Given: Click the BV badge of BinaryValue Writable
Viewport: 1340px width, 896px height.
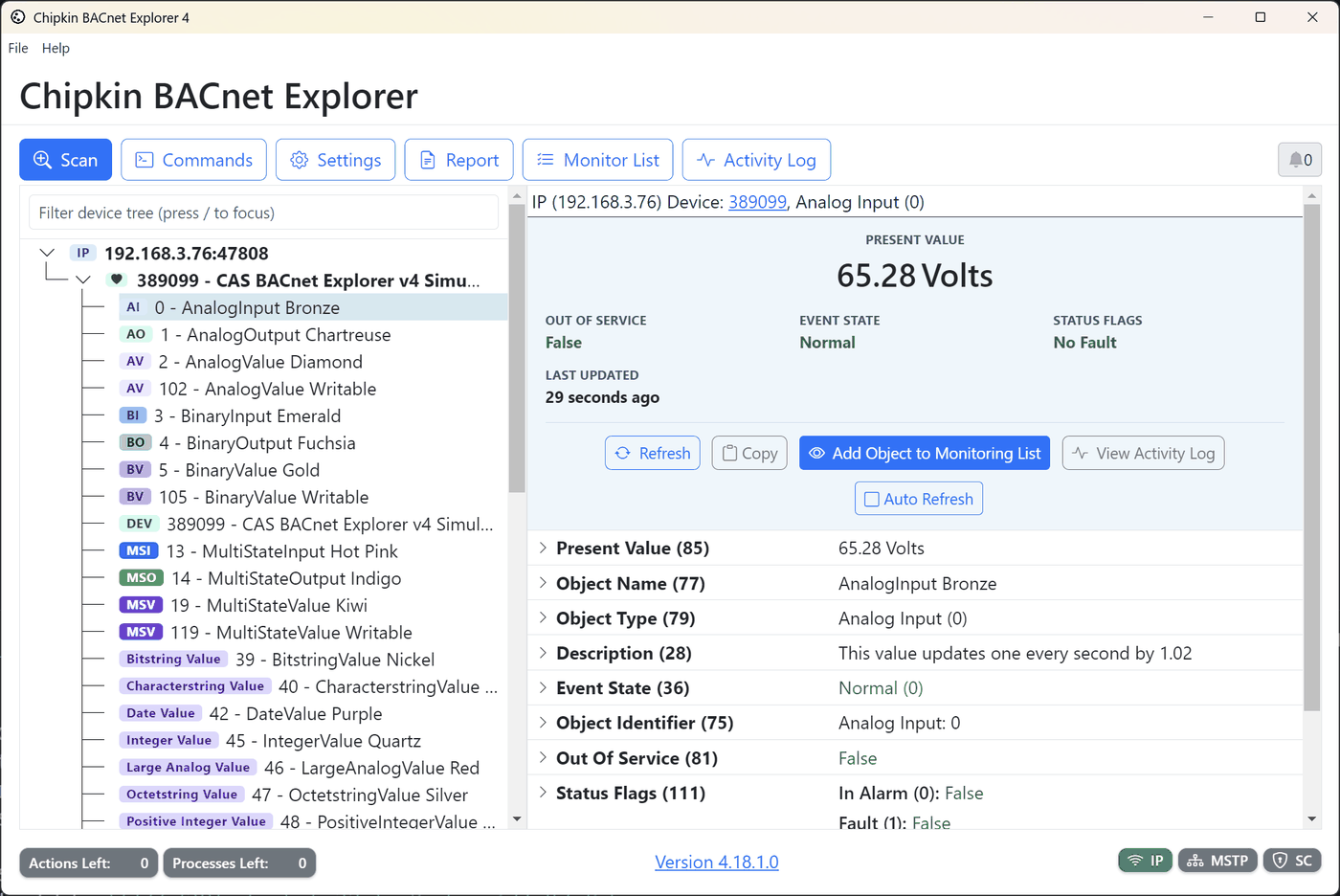Looking at the screenshot, I should [135, 497].
